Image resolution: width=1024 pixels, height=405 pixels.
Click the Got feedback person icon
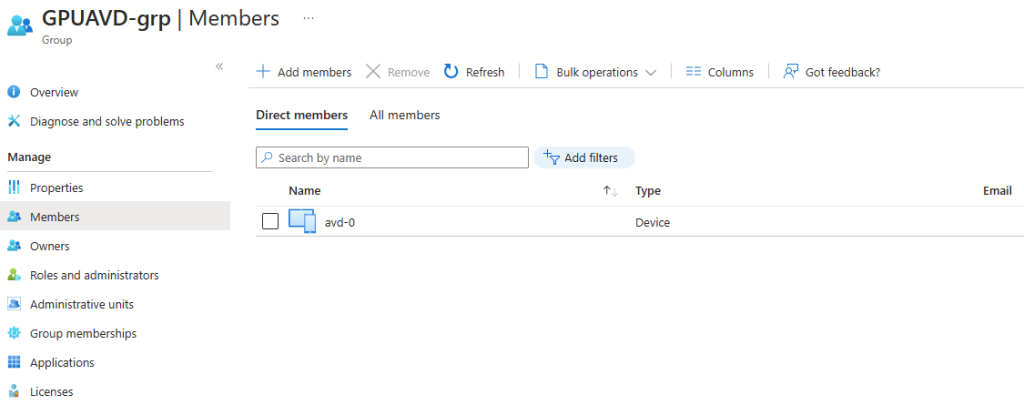pos(791,71)
